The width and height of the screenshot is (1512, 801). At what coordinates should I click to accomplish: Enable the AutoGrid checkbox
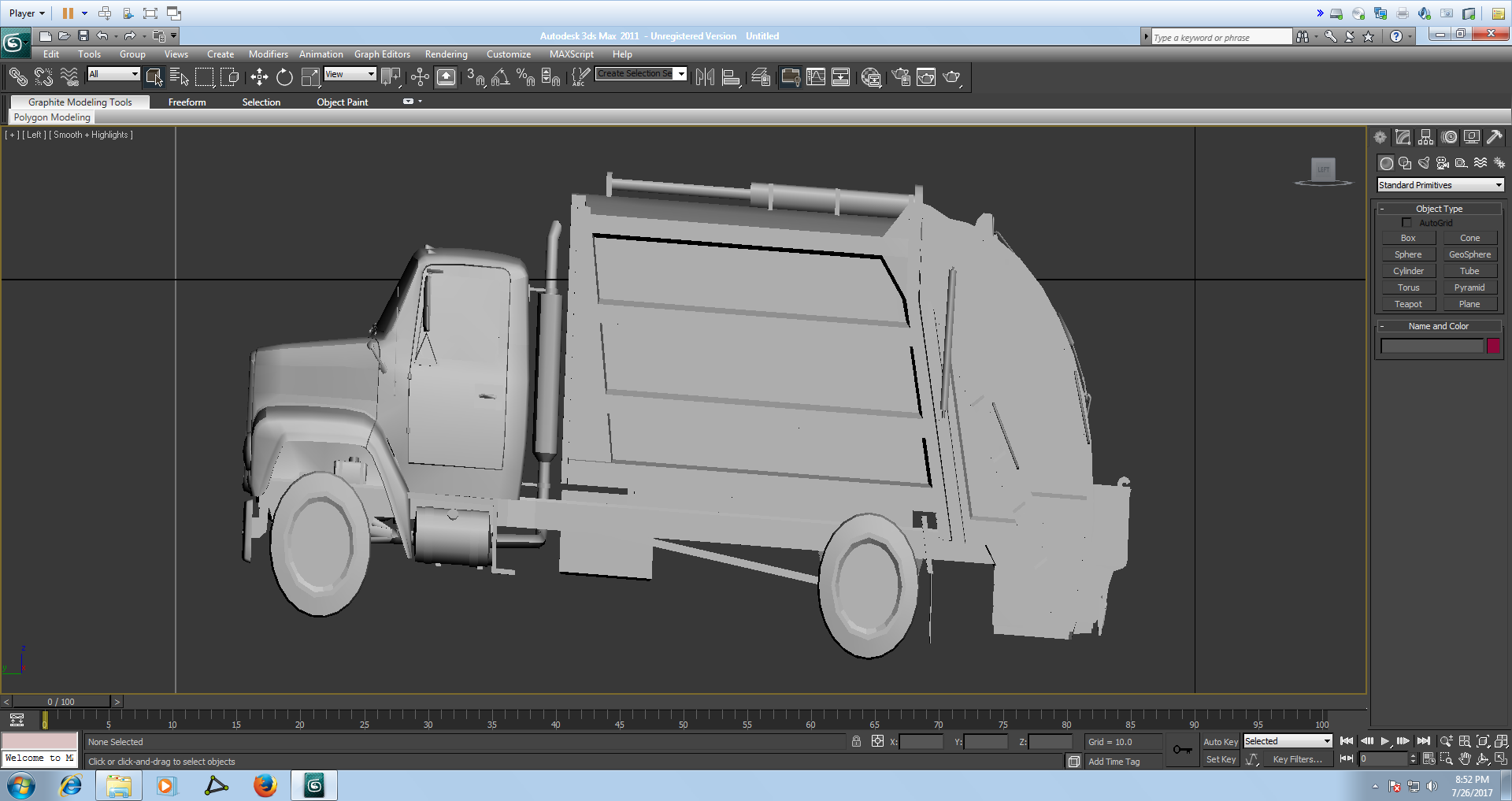[x=1406, y=223]
